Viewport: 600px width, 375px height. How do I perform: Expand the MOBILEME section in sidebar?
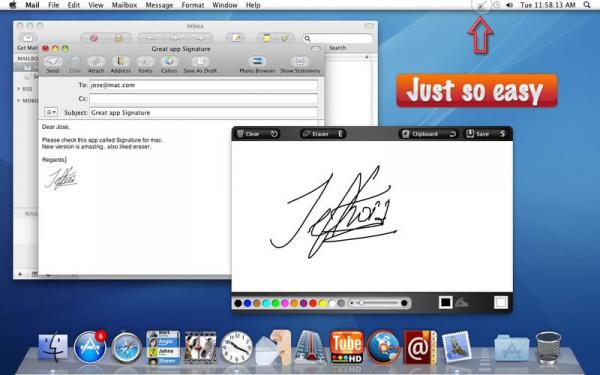[x=19, y=101]
